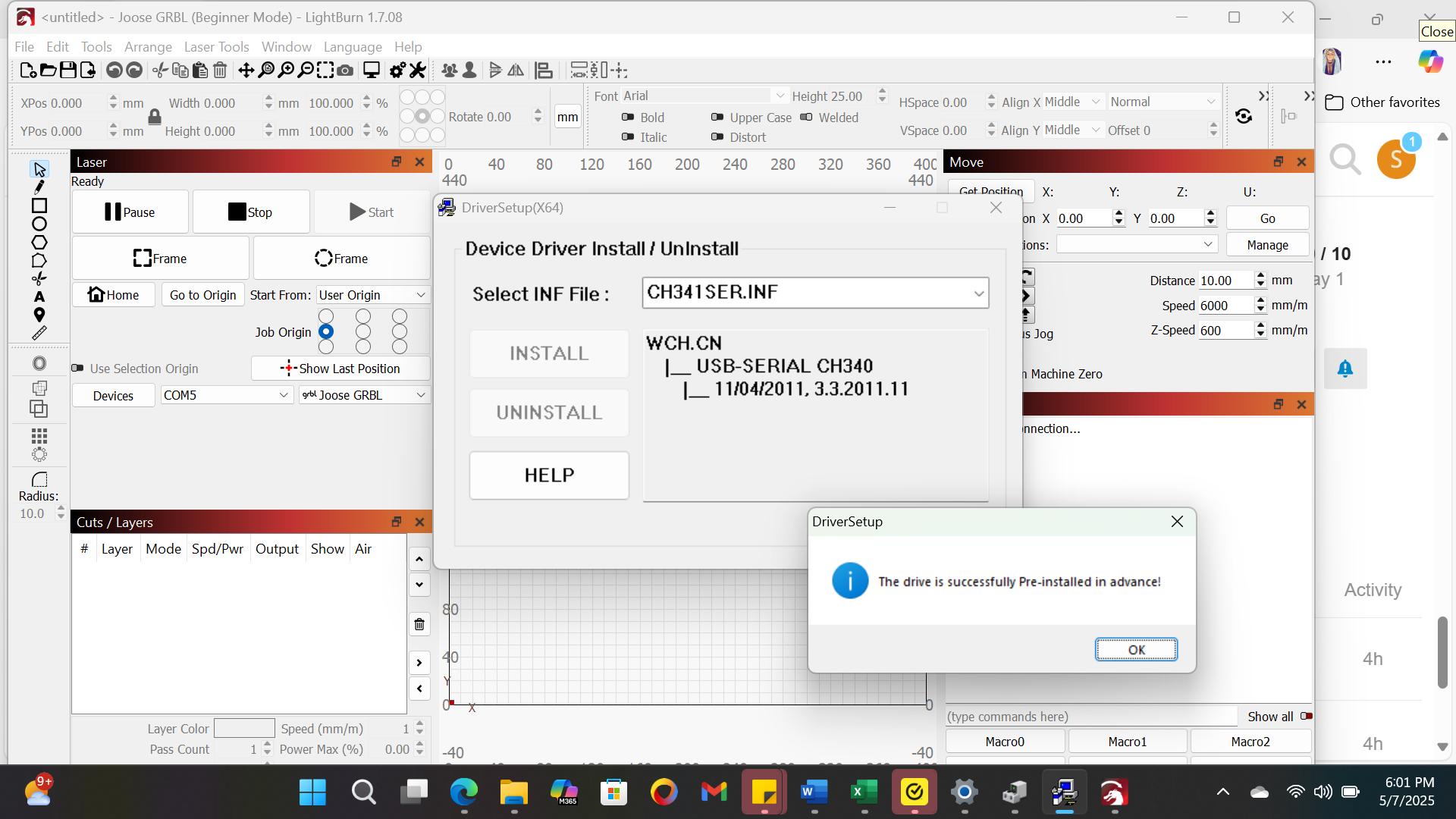Open the Arrange menu
The image size is (1456, 819).
click(x=148, y=47)
